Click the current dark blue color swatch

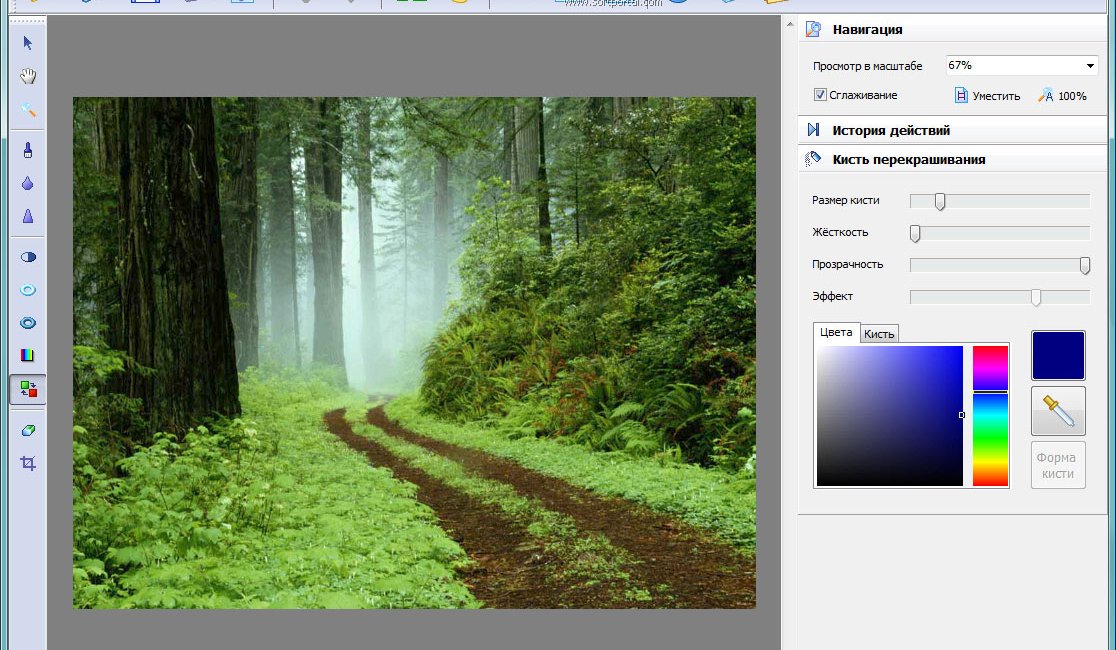click(1058, 355)
